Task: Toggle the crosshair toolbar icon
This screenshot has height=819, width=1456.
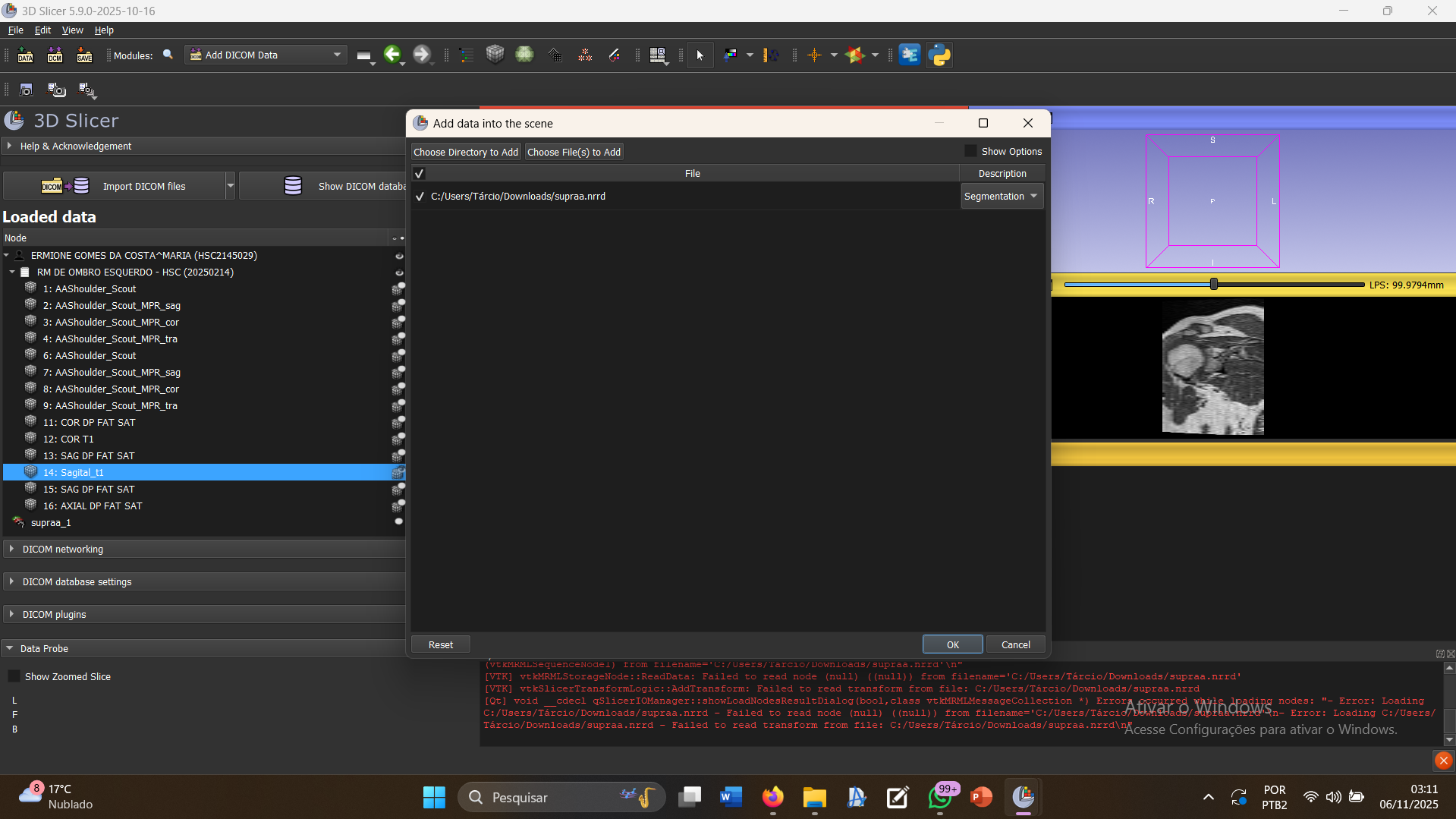Action: tap(814, 55)
